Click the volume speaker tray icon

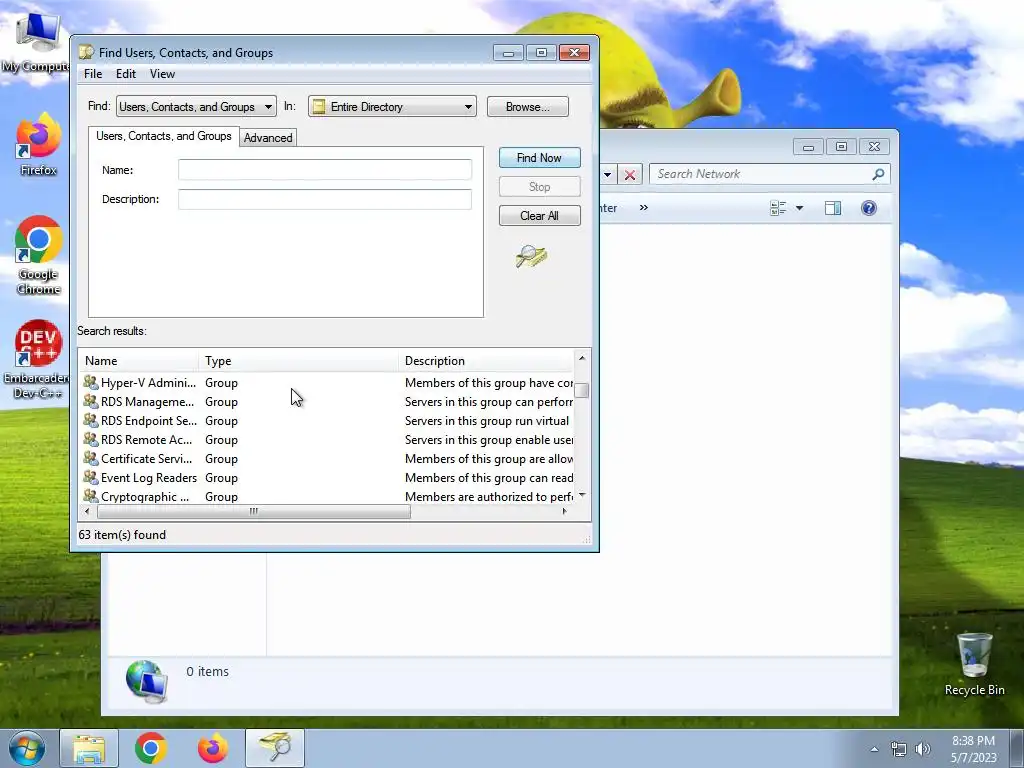point(922,749)
